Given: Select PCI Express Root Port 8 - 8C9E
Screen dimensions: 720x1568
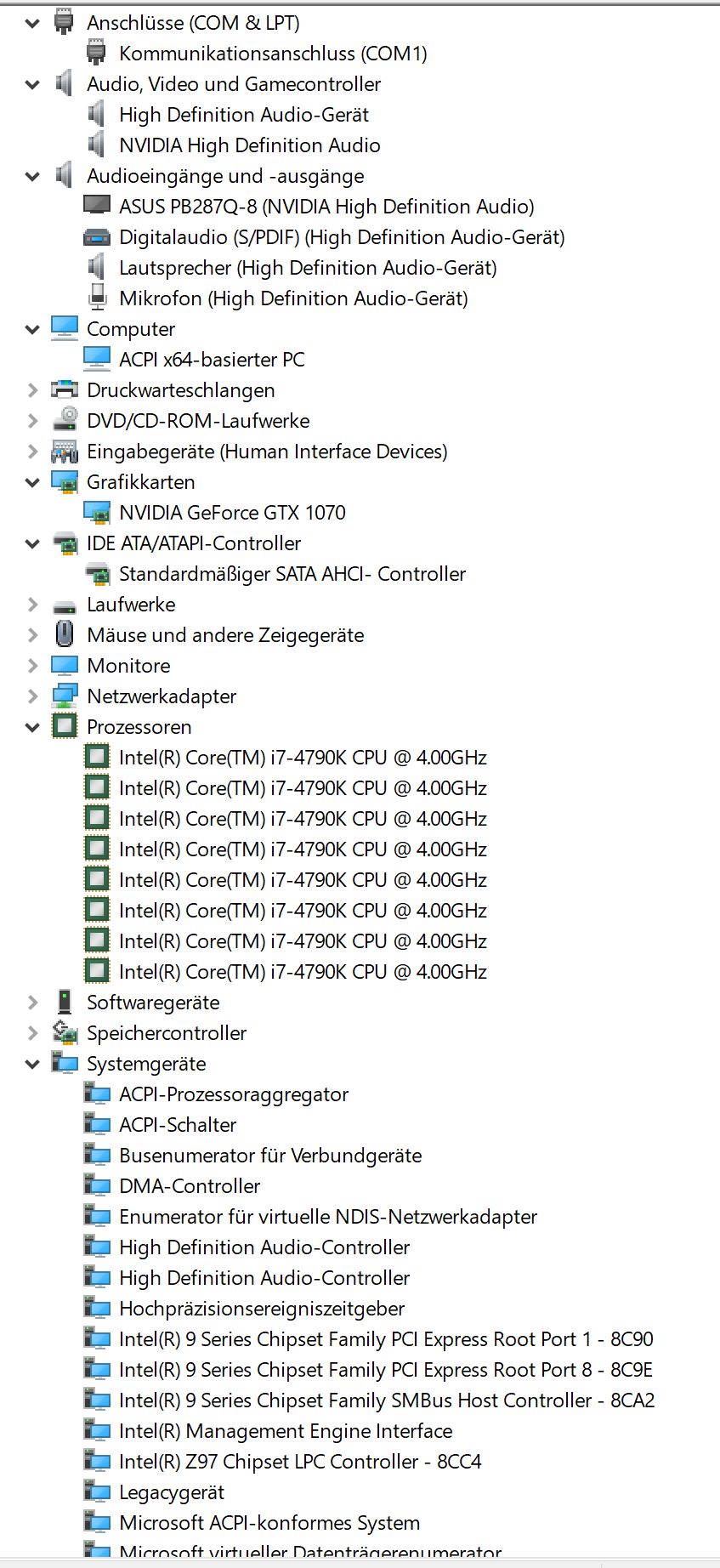Looking at the screenshot, I should 386,1370.
